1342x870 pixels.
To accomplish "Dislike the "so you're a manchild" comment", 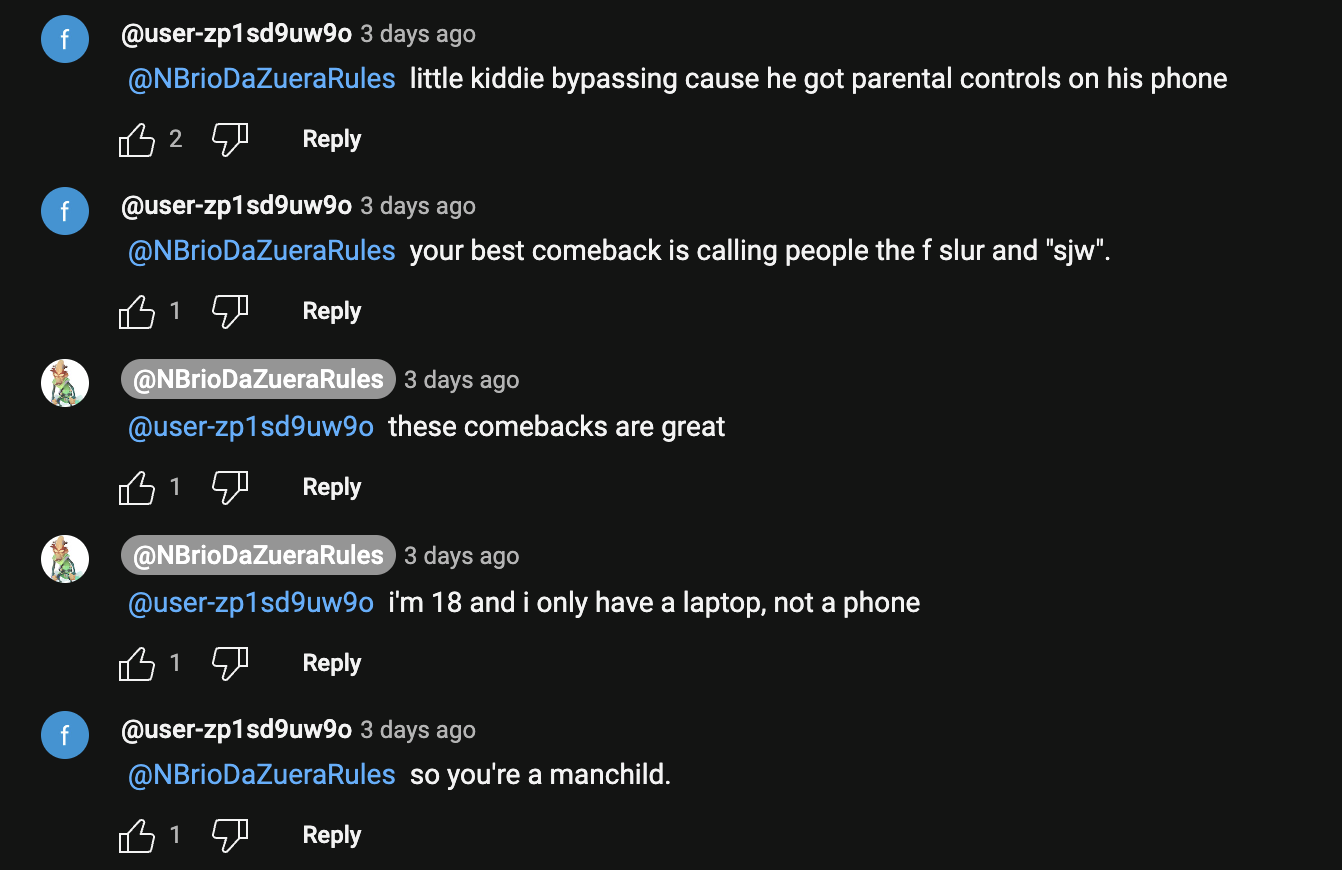I will point(230,836).
